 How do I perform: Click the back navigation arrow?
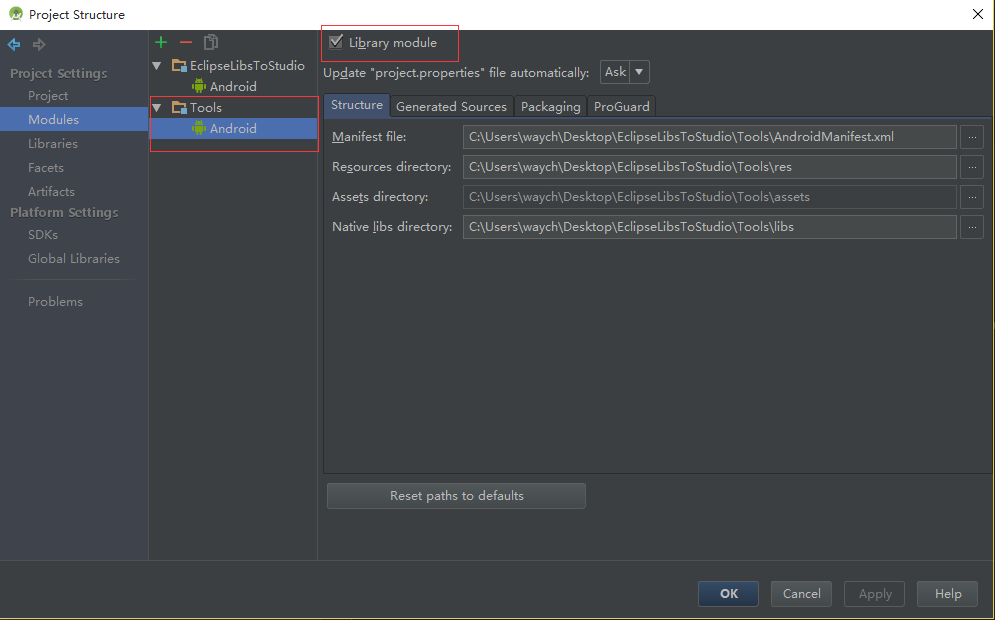pos(13,44)
